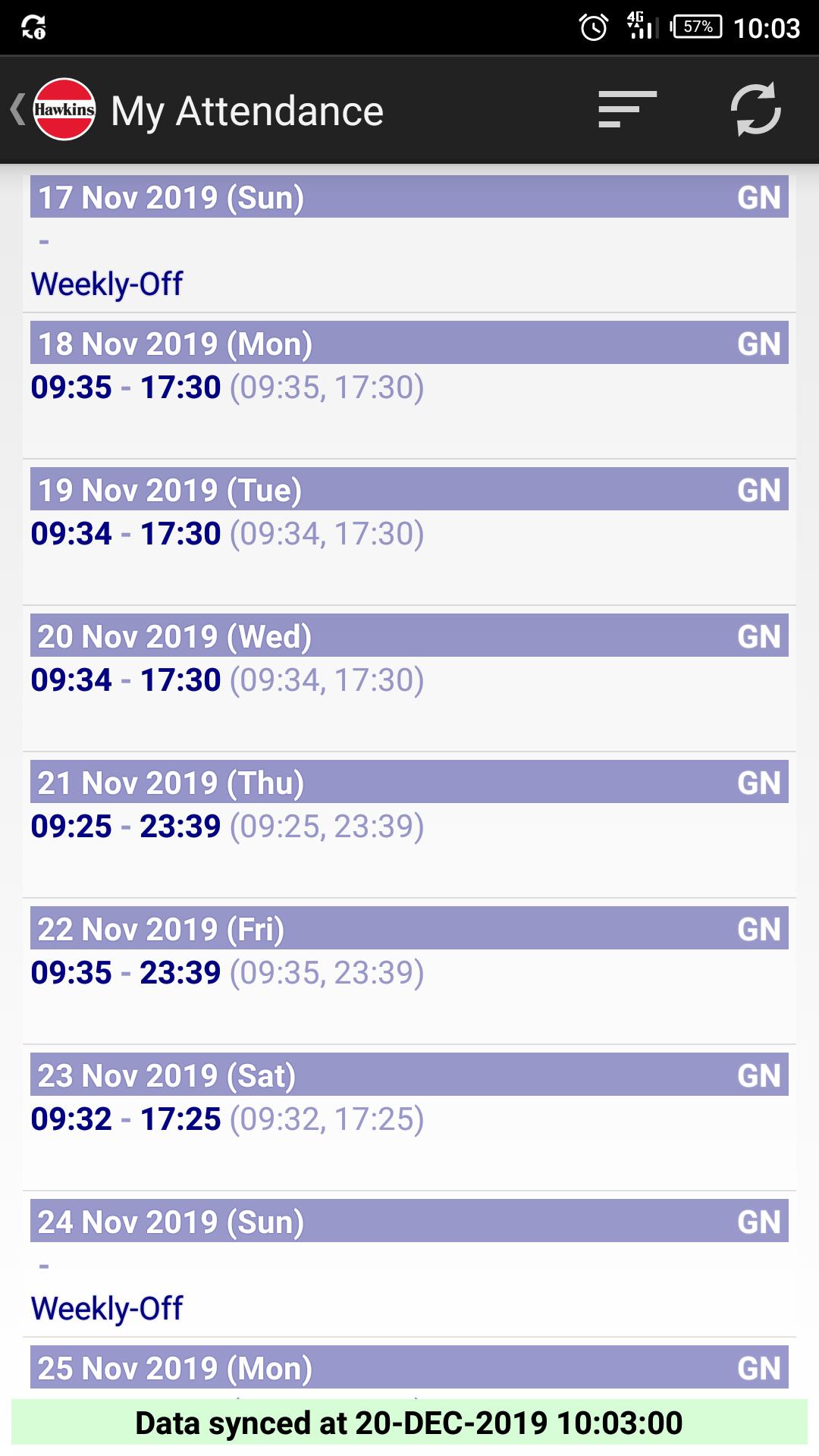Screen dimensions: 819x1456
Task: Tap the alarm clock status icon
Action: pos(594,27)
